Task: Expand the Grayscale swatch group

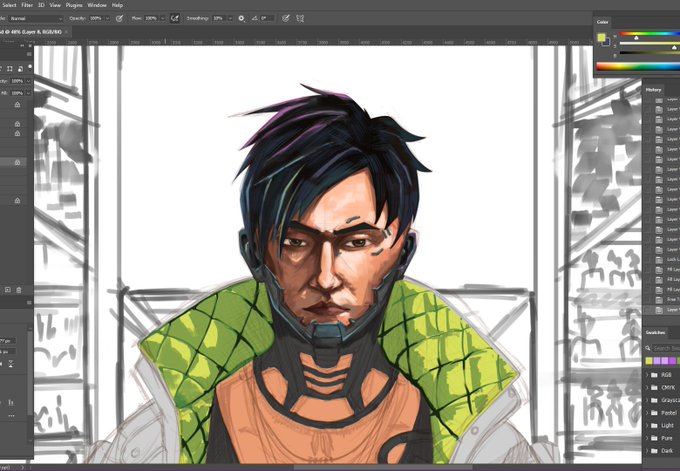Action: coord(647,400)
